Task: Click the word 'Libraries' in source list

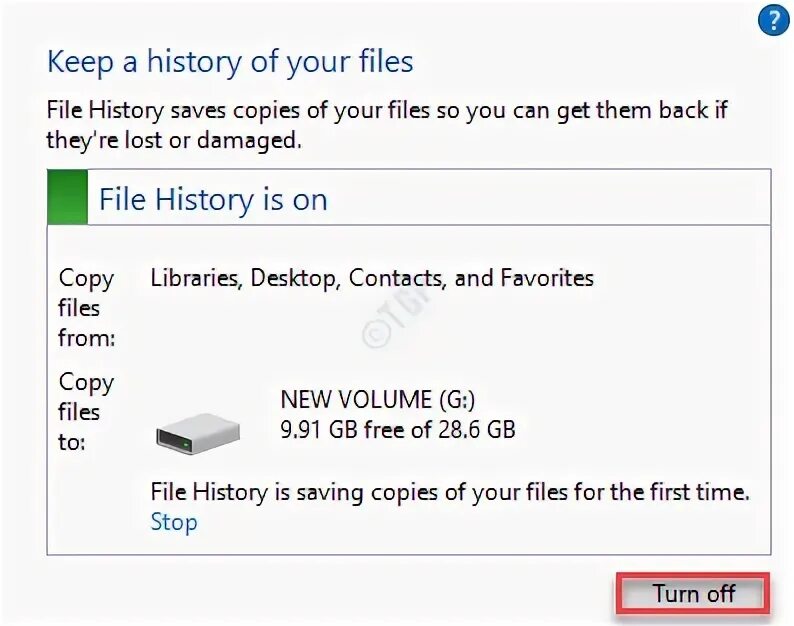Action: click(x=195, y=278)
